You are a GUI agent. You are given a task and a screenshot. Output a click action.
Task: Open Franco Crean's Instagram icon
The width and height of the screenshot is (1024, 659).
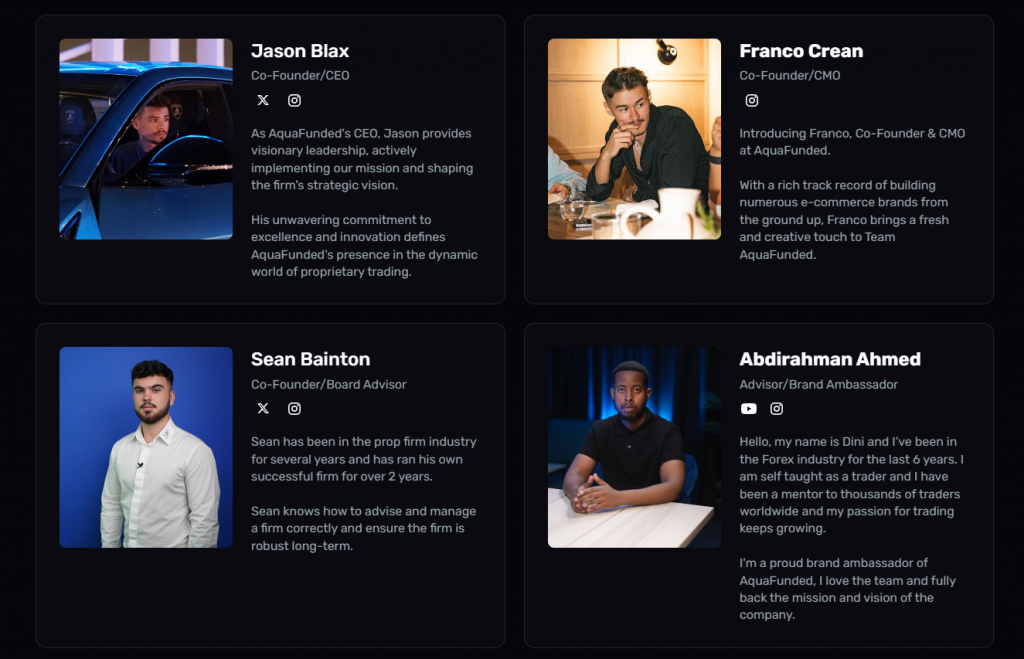pyautogui.click(x=752, y=100)
